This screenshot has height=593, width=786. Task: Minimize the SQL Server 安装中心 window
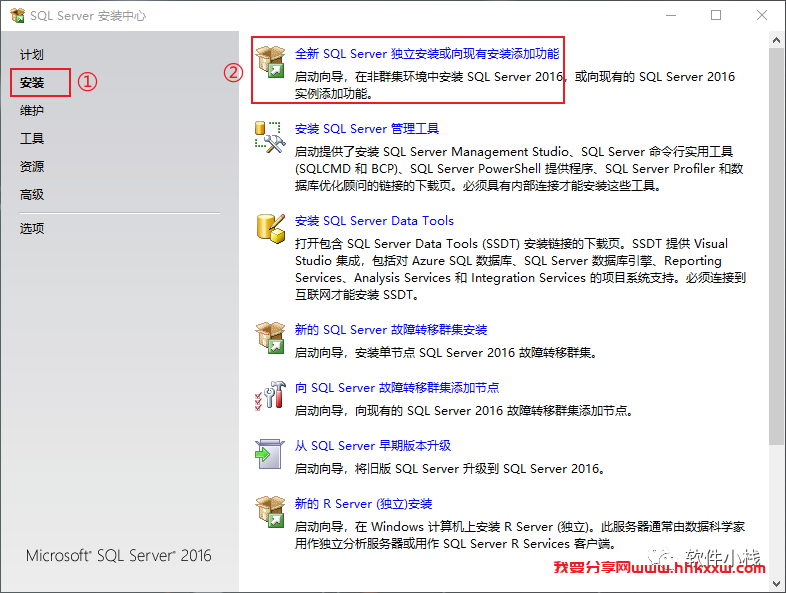[x=671, y=16]
